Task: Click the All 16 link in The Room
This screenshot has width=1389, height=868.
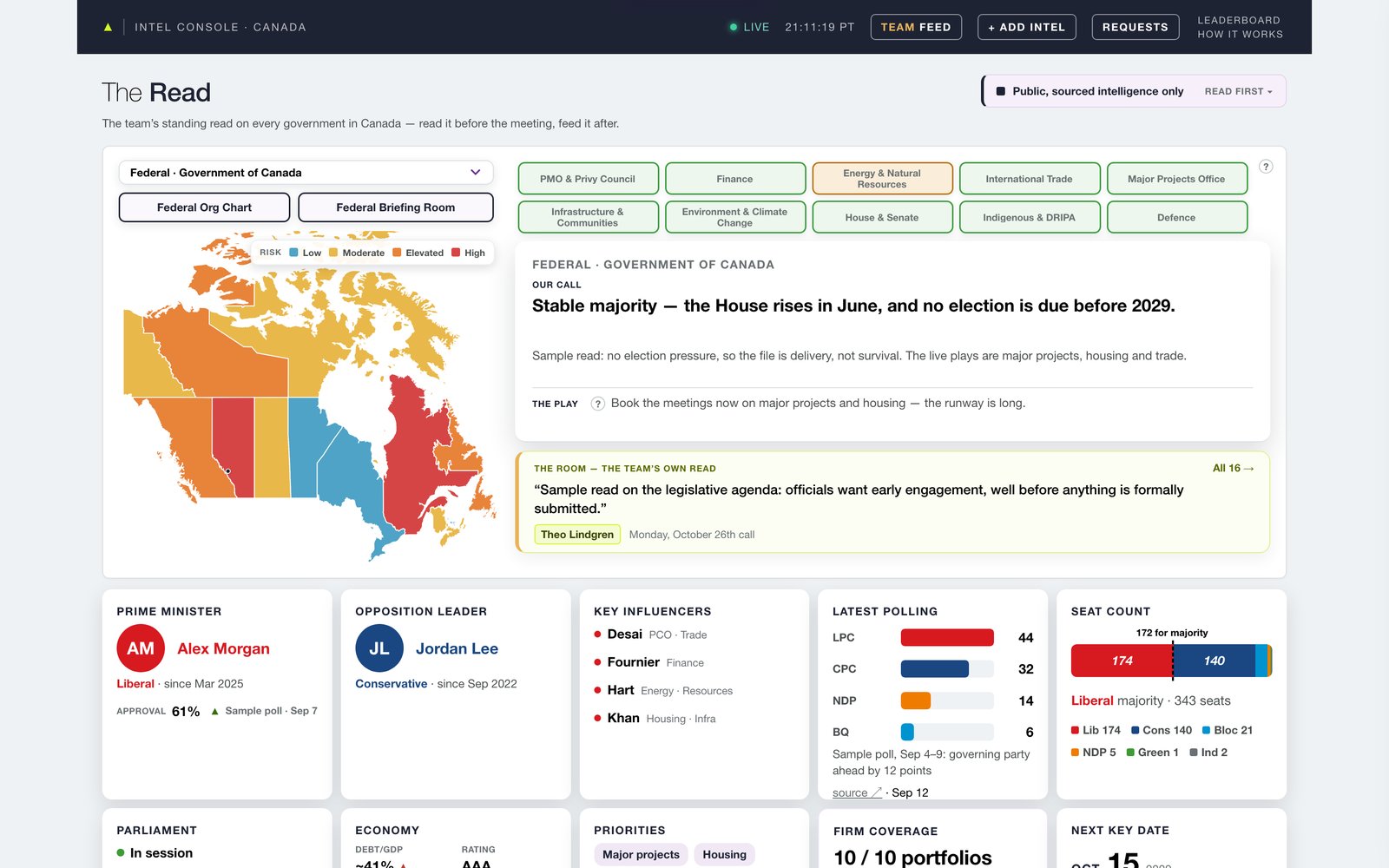Action: [x=1233, y=468]
